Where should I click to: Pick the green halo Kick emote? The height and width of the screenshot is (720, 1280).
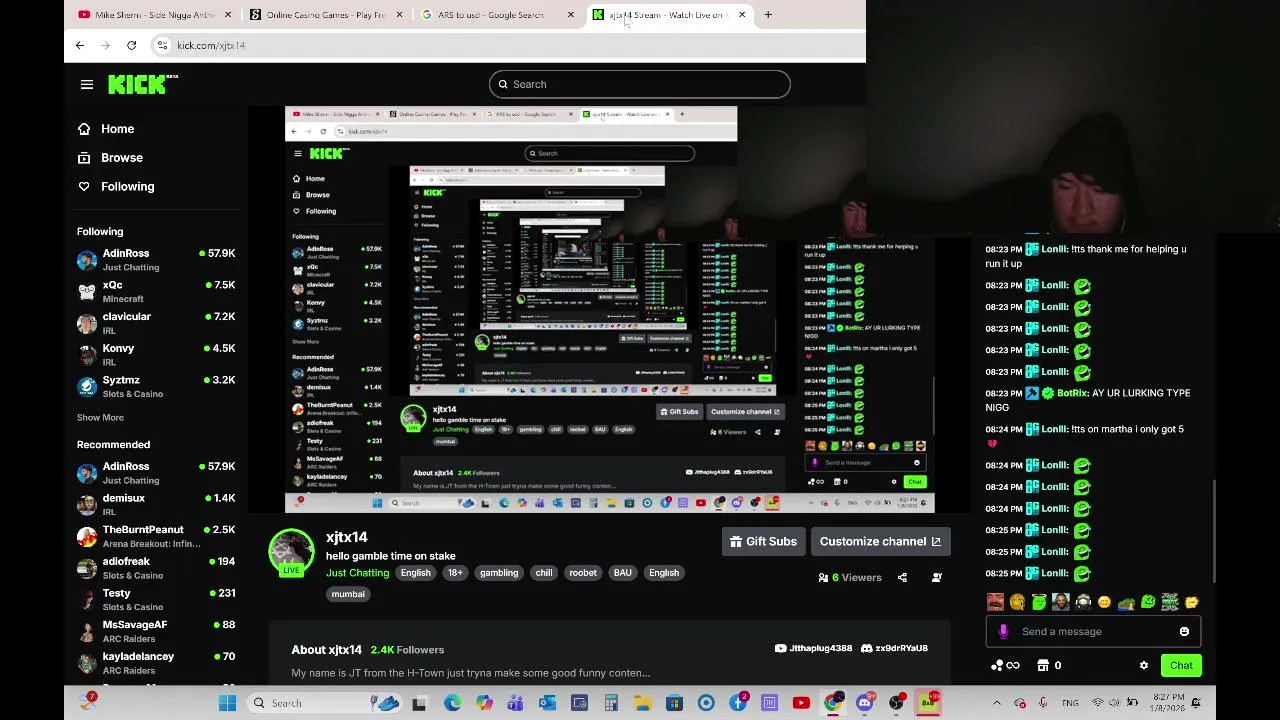pyautogui.click(x=1039, y=602)
